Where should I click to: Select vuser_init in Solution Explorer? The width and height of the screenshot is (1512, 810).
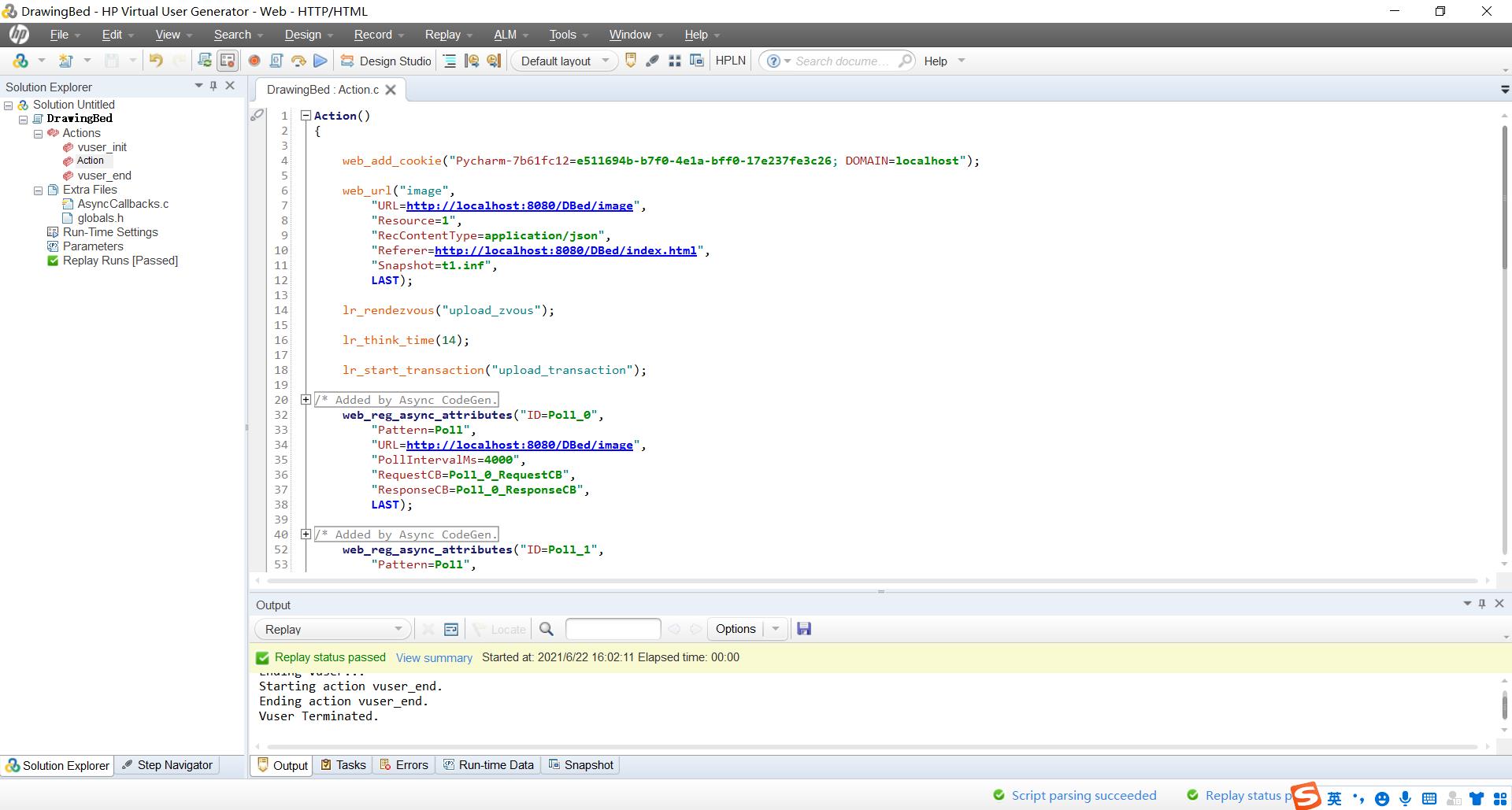(x=102, y=147)
